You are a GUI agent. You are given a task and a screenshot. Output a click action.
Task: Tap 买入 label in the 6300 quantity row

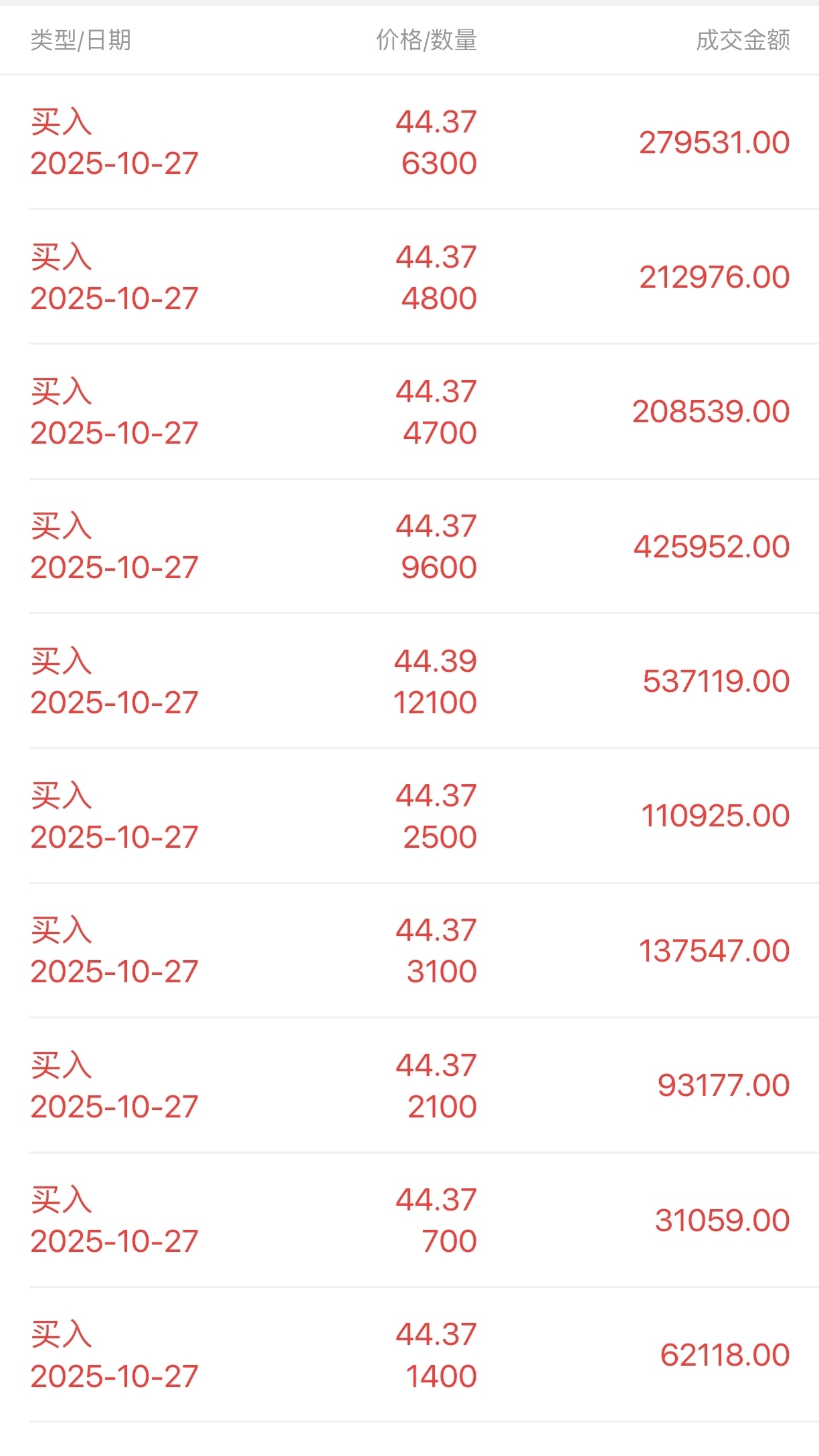tap(61, 122)
